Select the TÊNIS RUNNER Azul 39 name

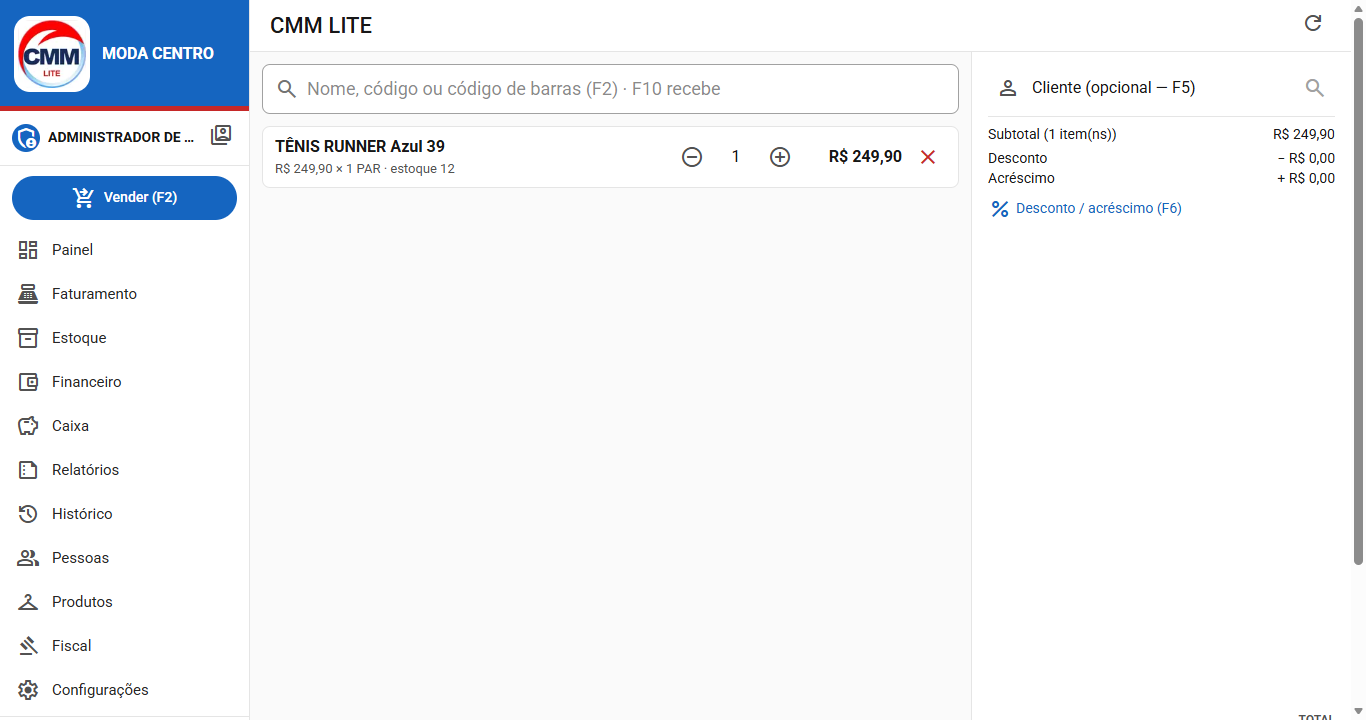pyautogui.click(x=360, y=146)
